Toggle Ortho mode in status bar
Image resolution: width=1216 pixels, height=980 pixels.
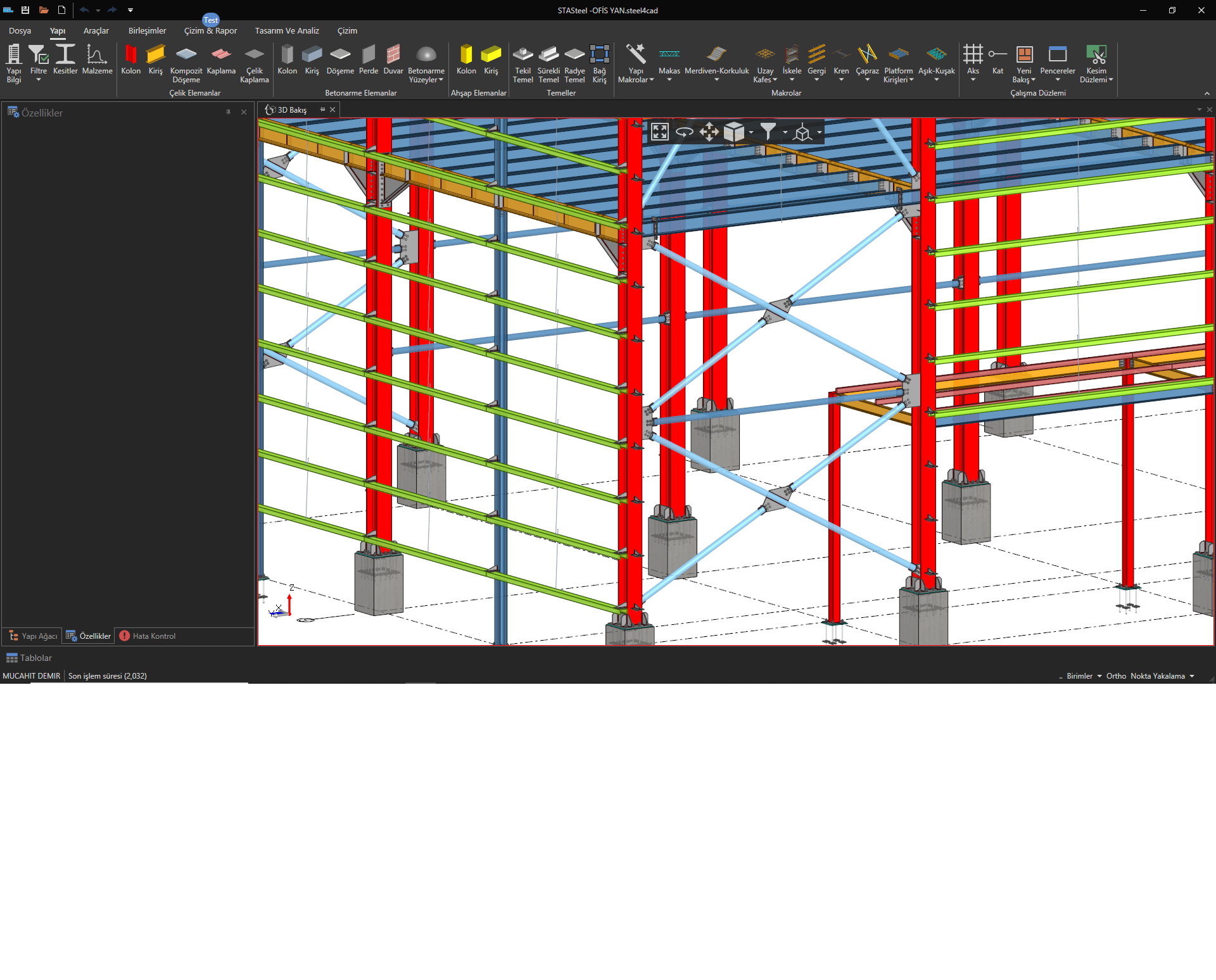[x=1116, y=676]
